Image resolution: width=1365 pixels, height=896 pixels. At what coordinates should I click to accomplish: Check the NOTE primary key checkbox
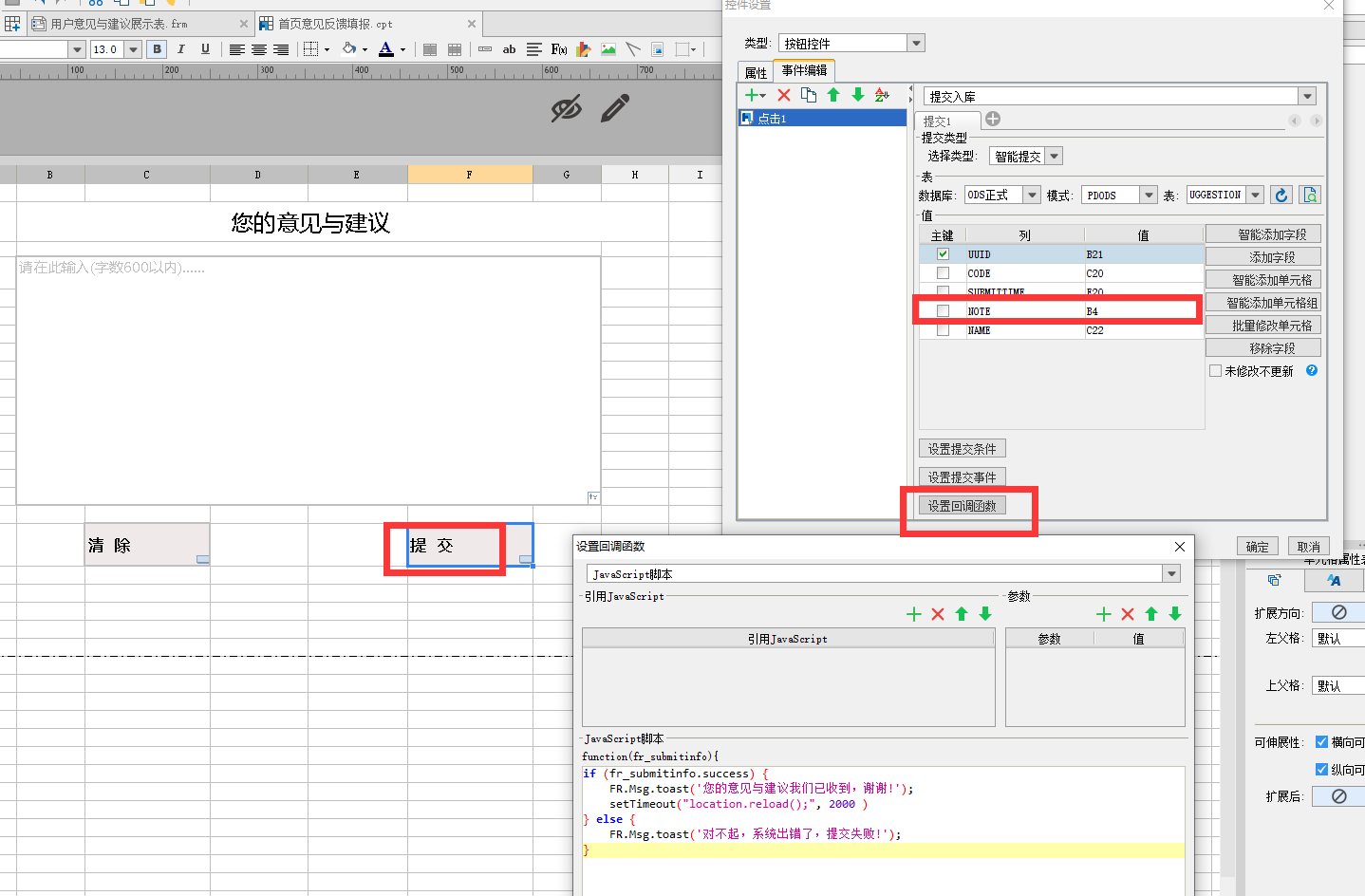[x=943, y=311]
